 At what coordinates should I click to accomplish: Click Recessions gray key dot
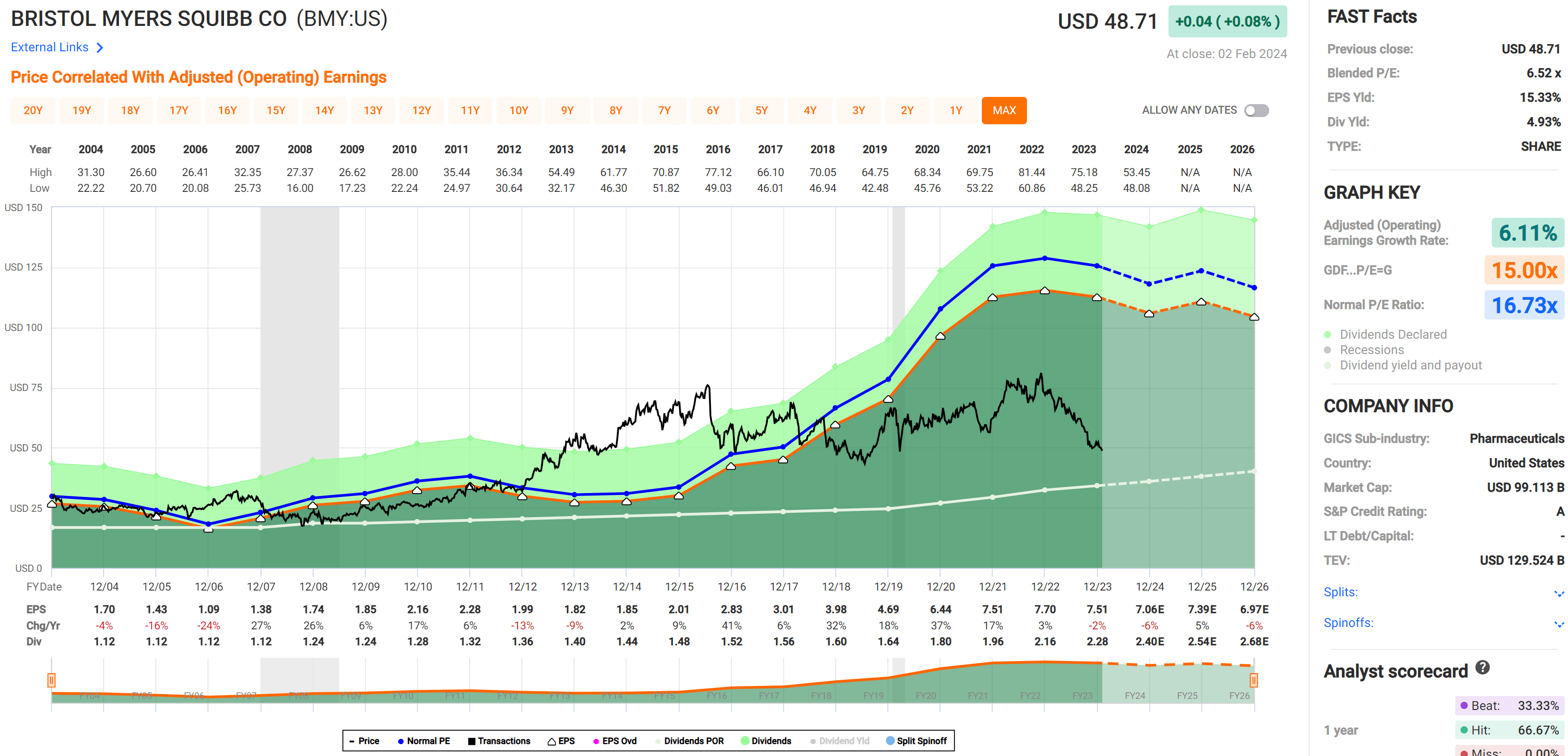[x=1328, y=350]
